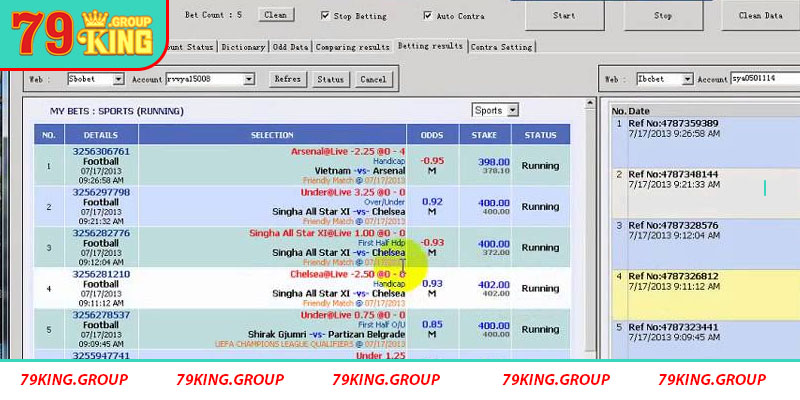Switch to the Odd Data tab
The width and height of the screenshot is (800, 400).
click(290, 46)
